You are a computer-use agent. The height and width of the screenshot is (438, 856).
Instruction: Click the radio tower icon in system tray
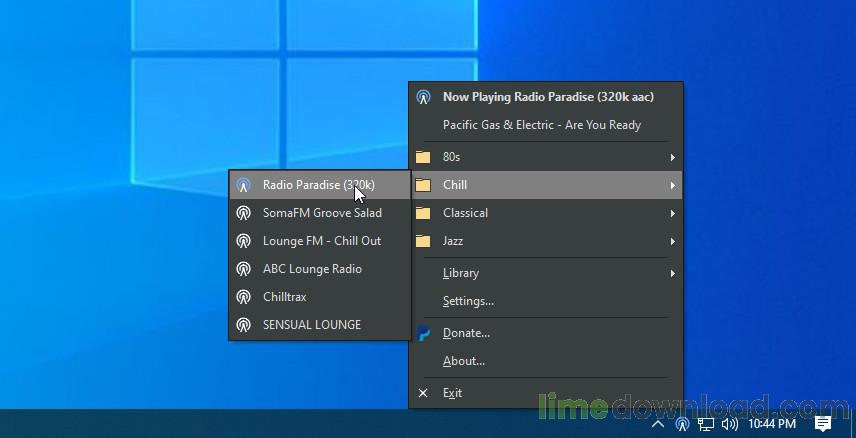click(682, 424)
